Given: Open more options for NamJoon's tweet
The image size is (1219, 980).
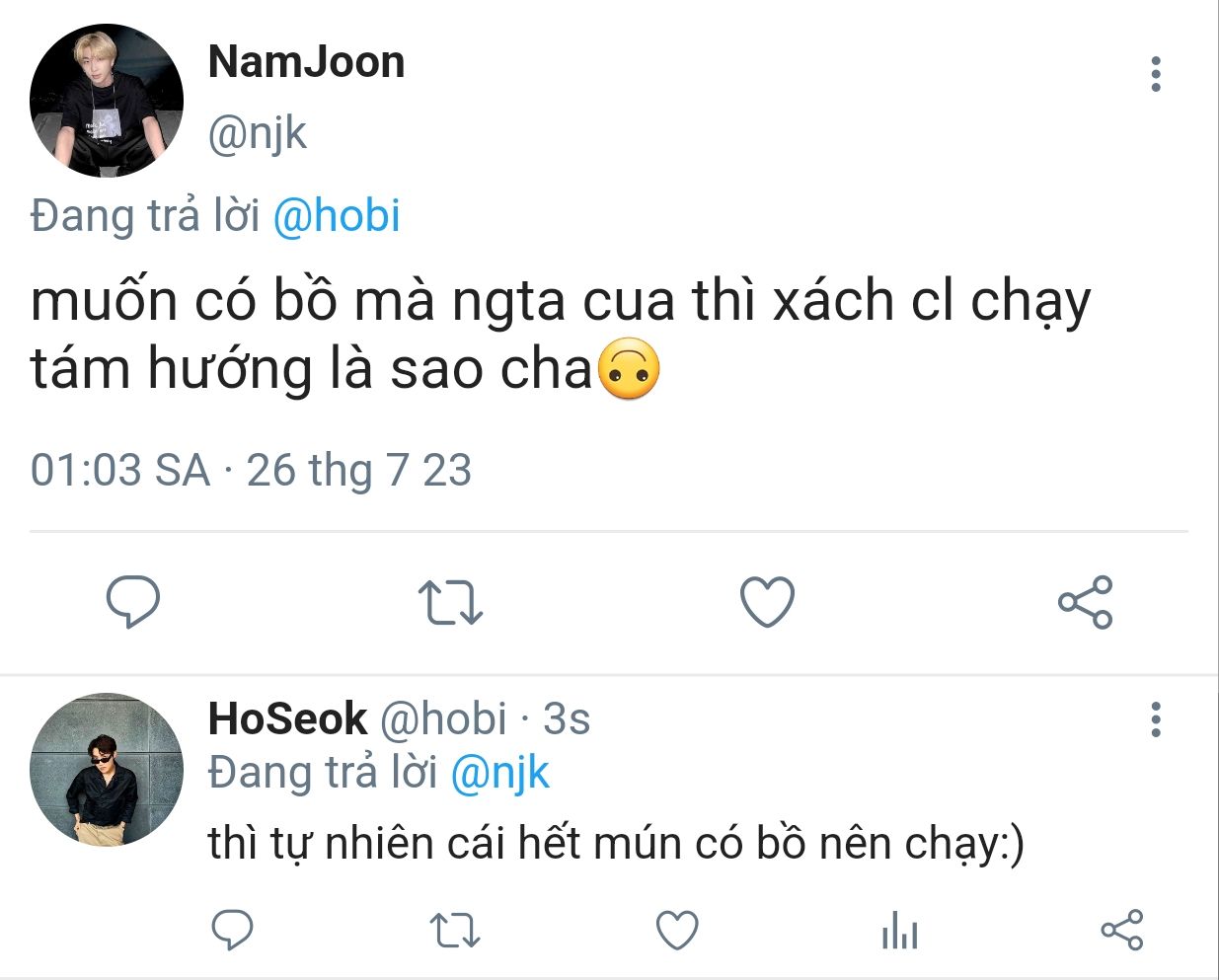Looking at the screenshot, I should point(1156,75).
